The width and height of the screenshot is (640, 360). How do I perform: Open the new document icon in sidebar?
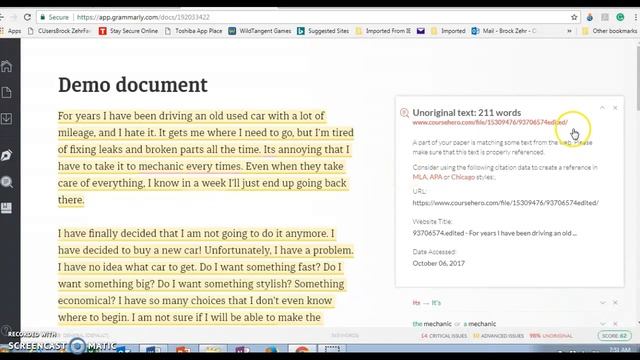click(7, 93)
